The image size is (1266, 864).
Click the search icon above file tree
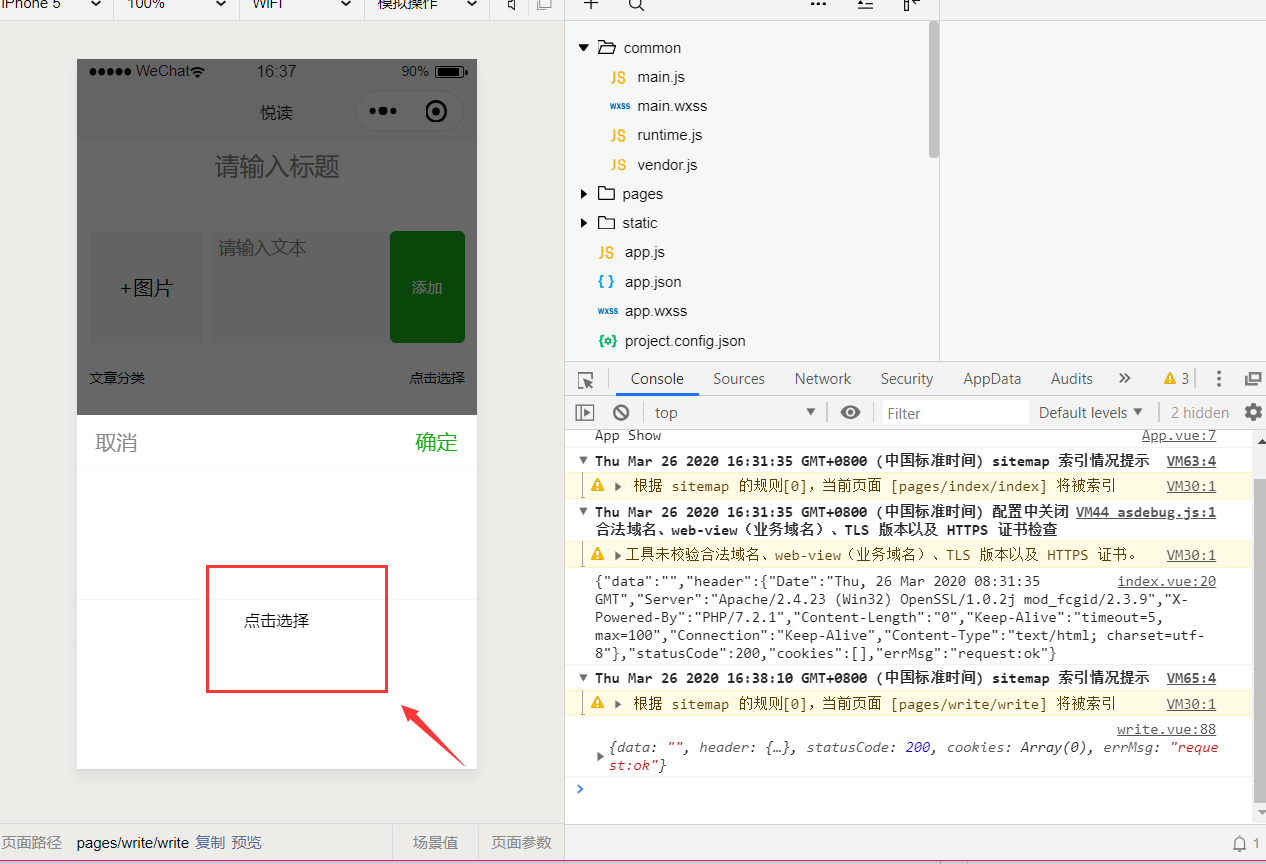coord(636,5)
